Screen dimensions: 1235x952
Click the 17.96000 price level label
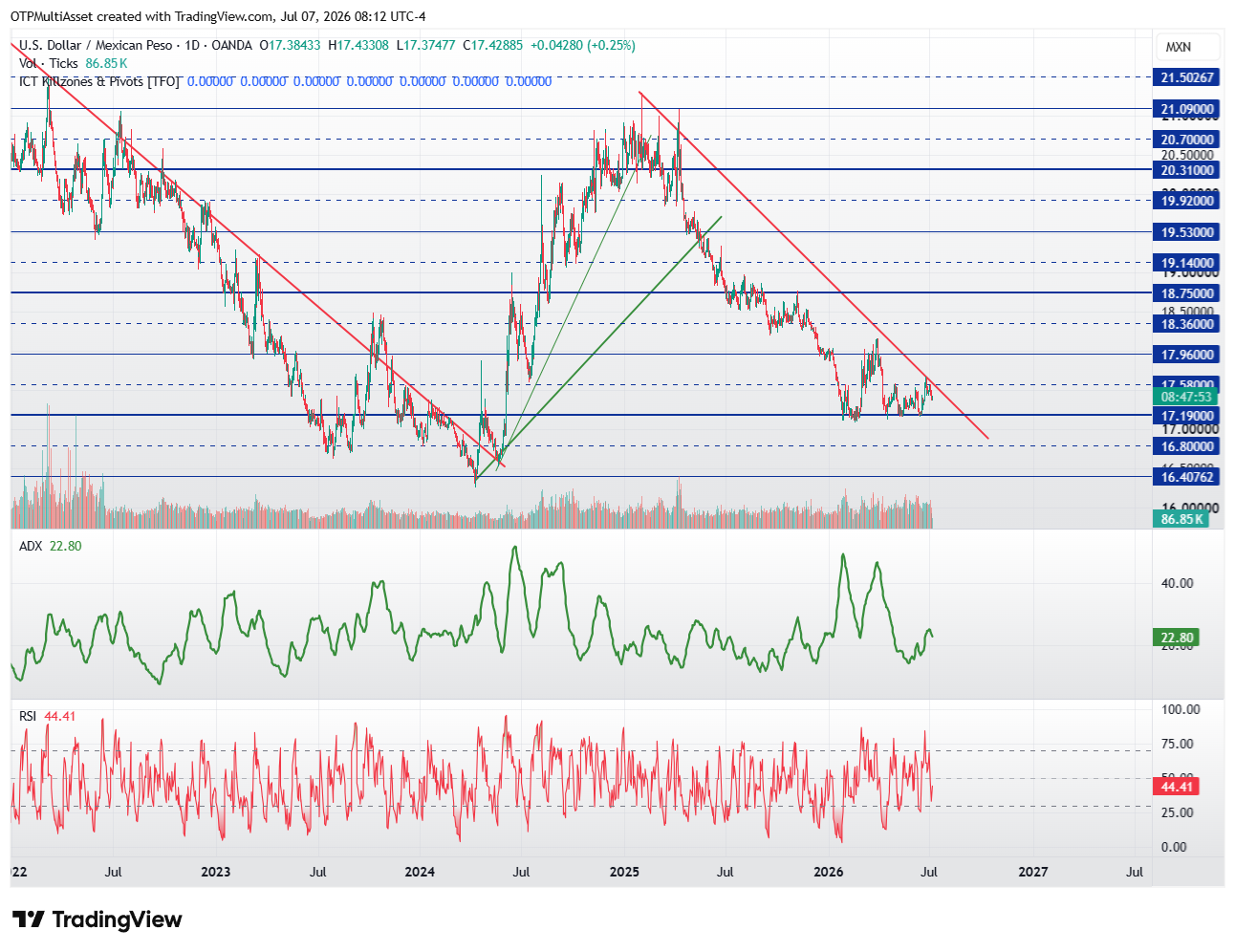pyautogui.click(x=1187, y=355)
